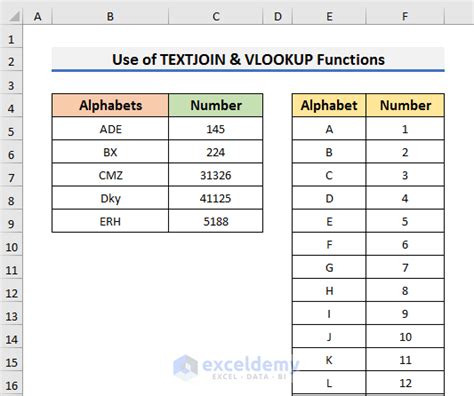Viewport: 474px width, 396px height.
Task: Select cell containing 'ERH'
Action: coord(110,221)
